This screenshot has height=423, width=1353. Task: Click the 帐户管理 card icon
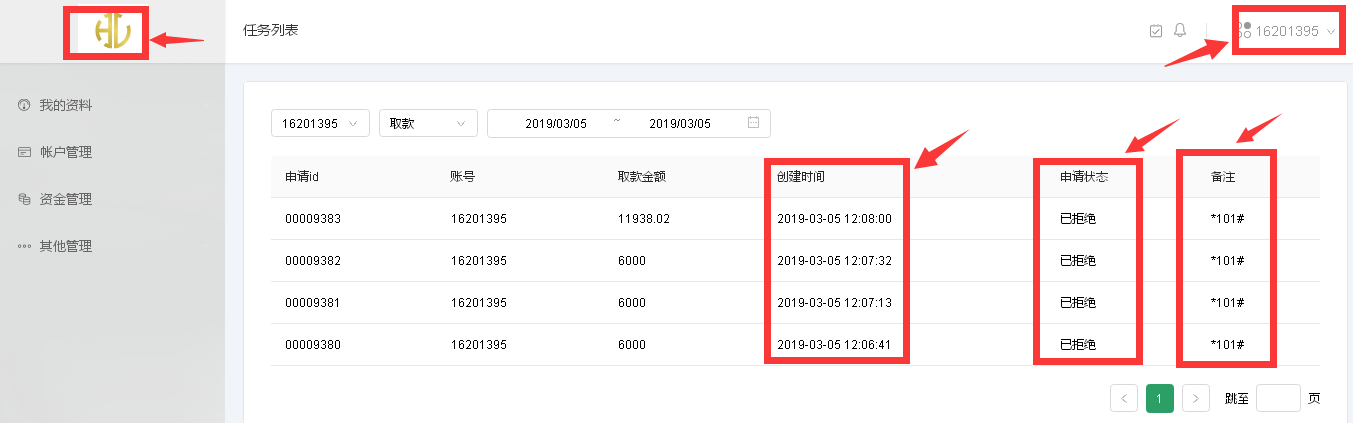tap(24, 153)
